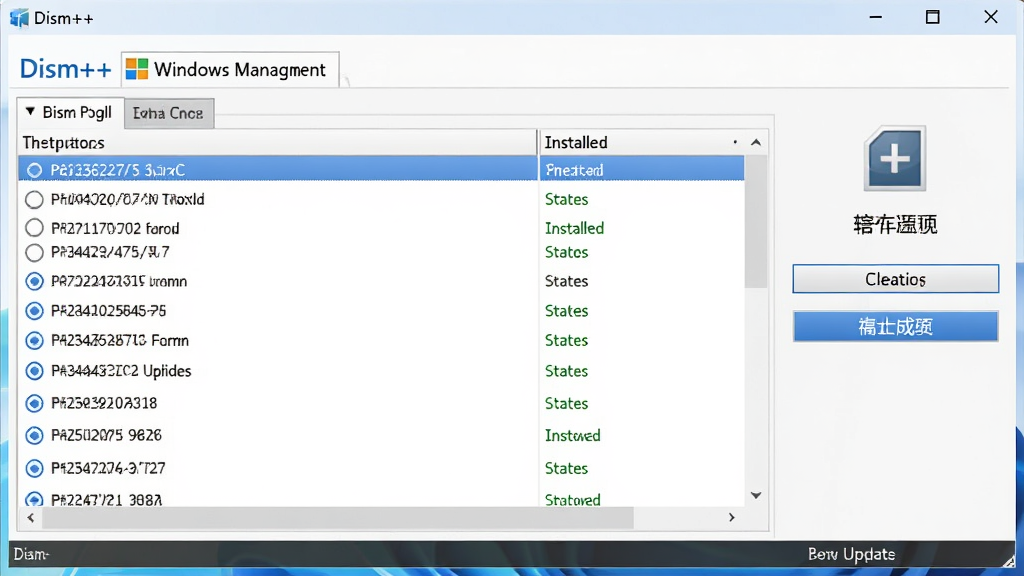Click the Thetpıttocs column header
1024x576 pixels.
pyautogui.click(x=278, y=142)
